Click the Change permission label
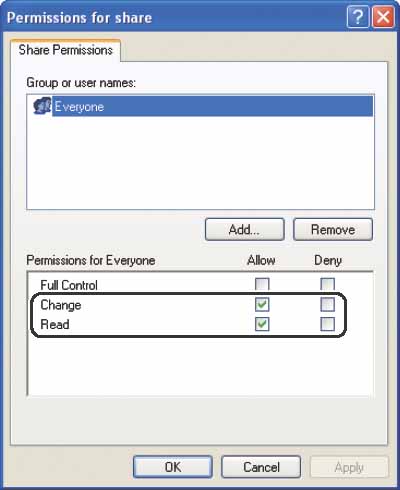The height and width of the screenshot is (490, 400). point(61,305)
